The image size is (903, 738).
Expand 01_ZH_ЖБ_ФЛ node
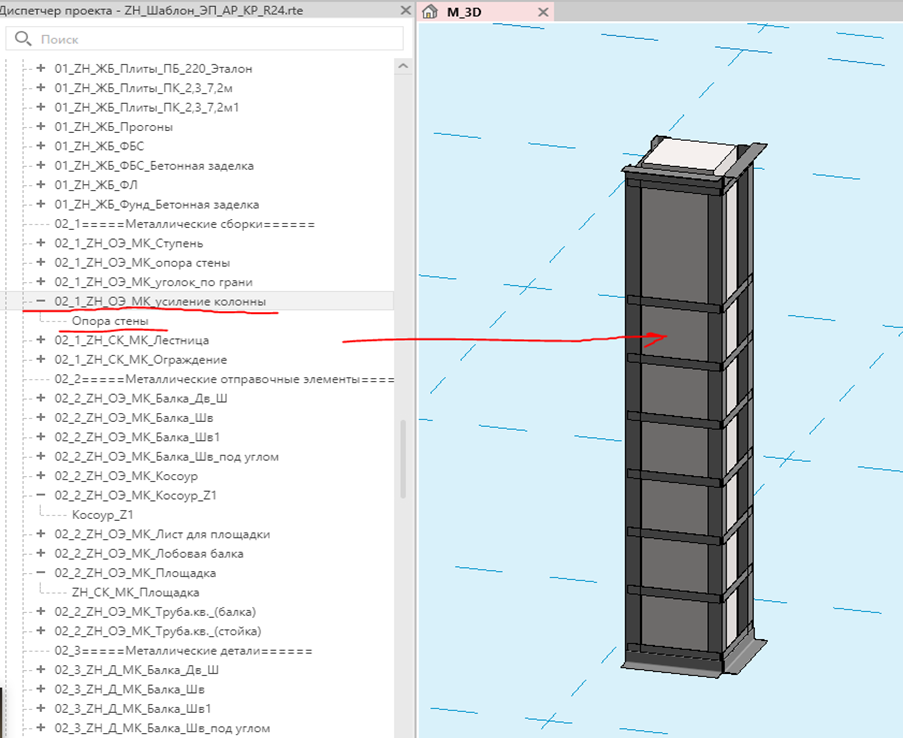tap(41, 184)
